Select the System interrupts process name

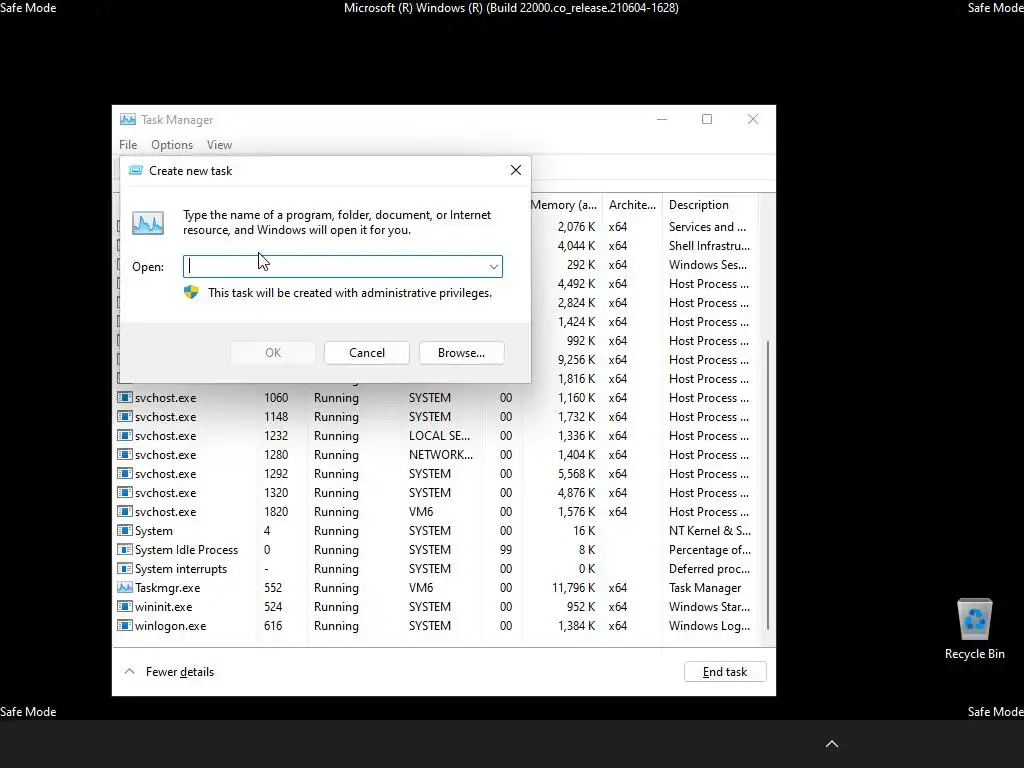pyautogui.click(x=181, y=569)
